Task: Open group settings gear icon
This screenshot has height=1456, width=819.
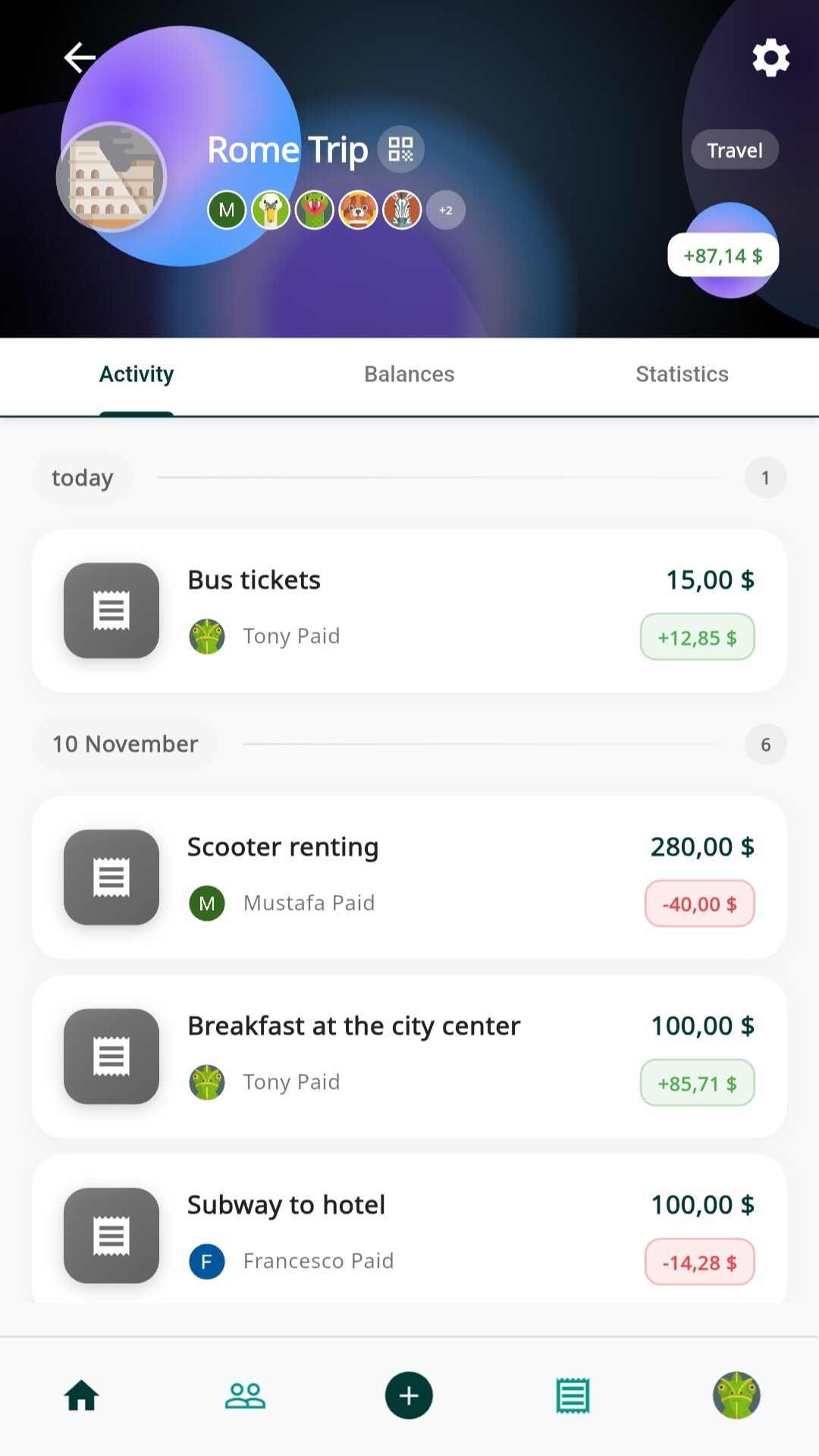Action: [770, 58]
